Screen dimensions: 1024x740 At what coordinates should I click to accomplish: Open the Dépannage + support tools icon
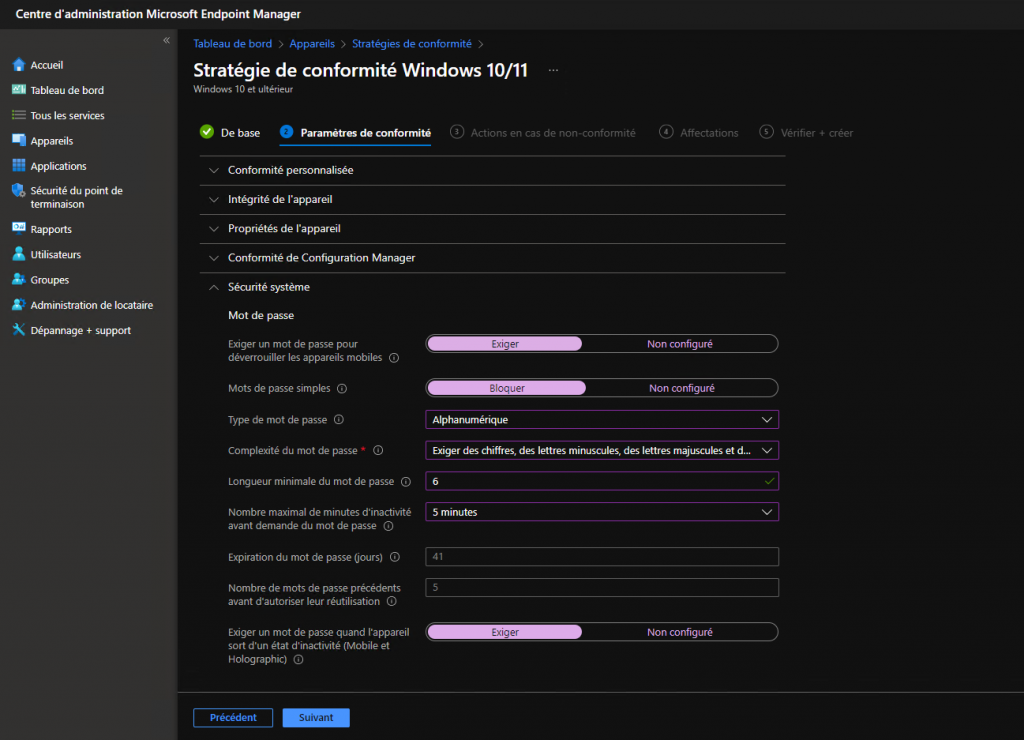click(19, 330)
